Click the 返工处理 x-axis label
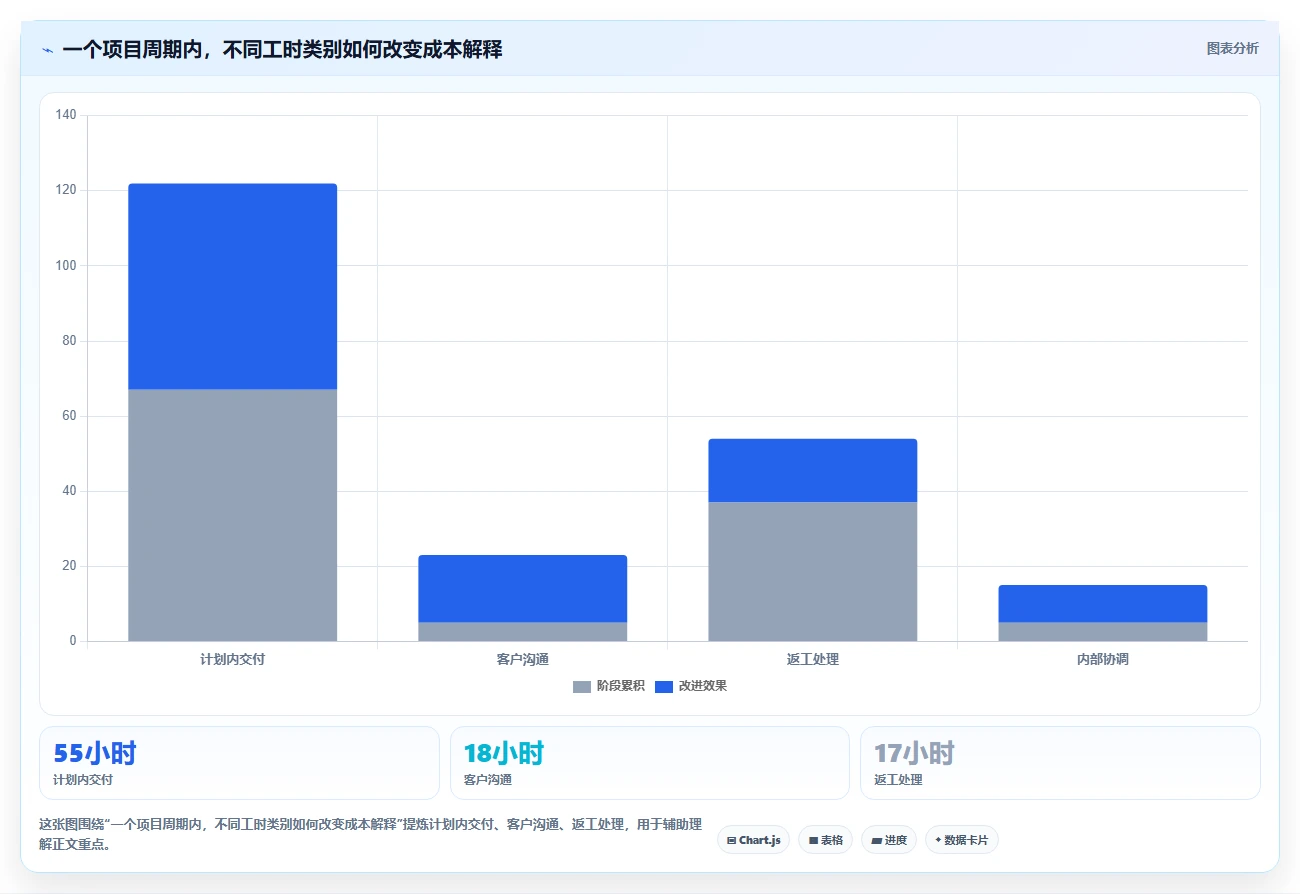 813,659
